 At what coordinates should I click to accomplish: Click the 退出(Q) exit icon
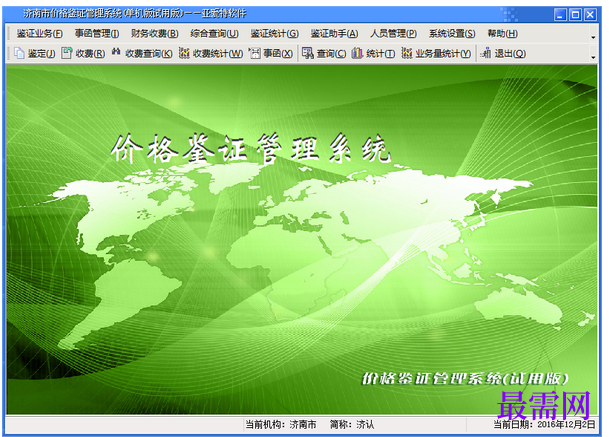pos(486,53)
